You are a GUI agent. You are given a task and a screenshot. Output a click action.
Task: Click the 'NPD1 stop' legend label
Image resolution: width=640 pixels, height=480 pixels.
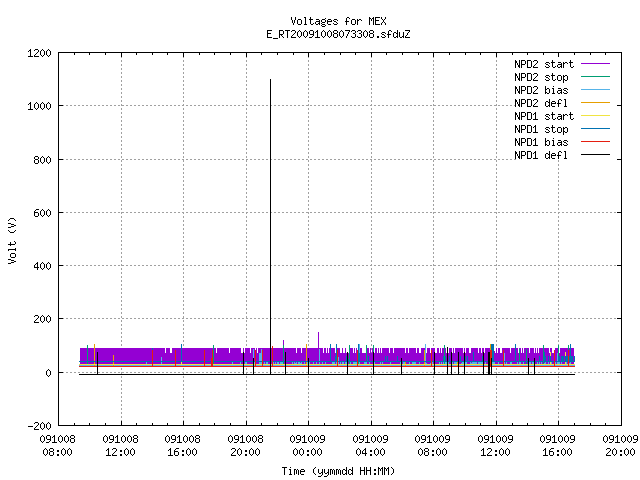pyautogui.click(x=541, y=129)
